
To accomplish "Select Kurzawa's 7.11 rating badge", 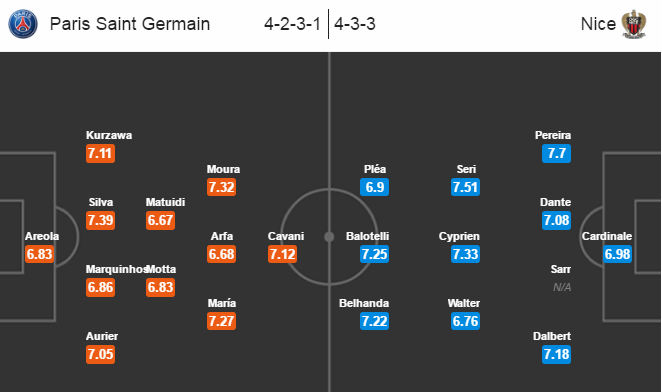I will (x=100, y=153).
